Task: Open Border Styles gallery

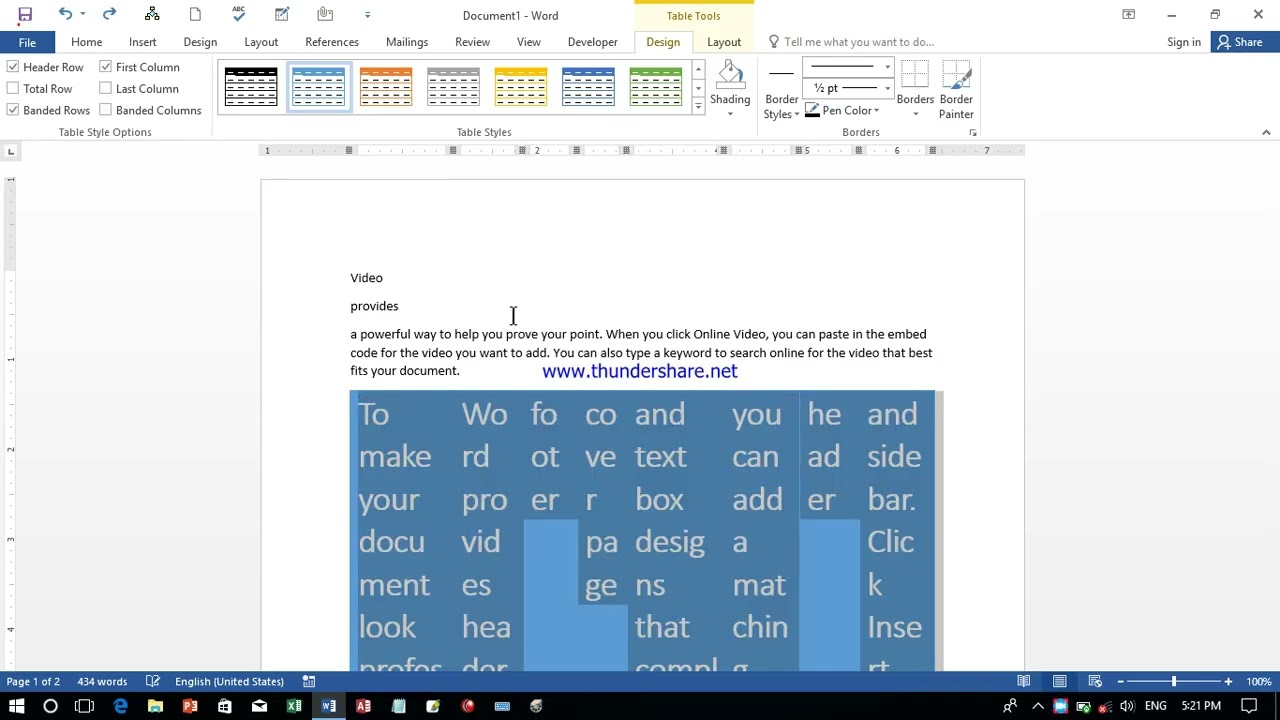Action: click(781, 91)
